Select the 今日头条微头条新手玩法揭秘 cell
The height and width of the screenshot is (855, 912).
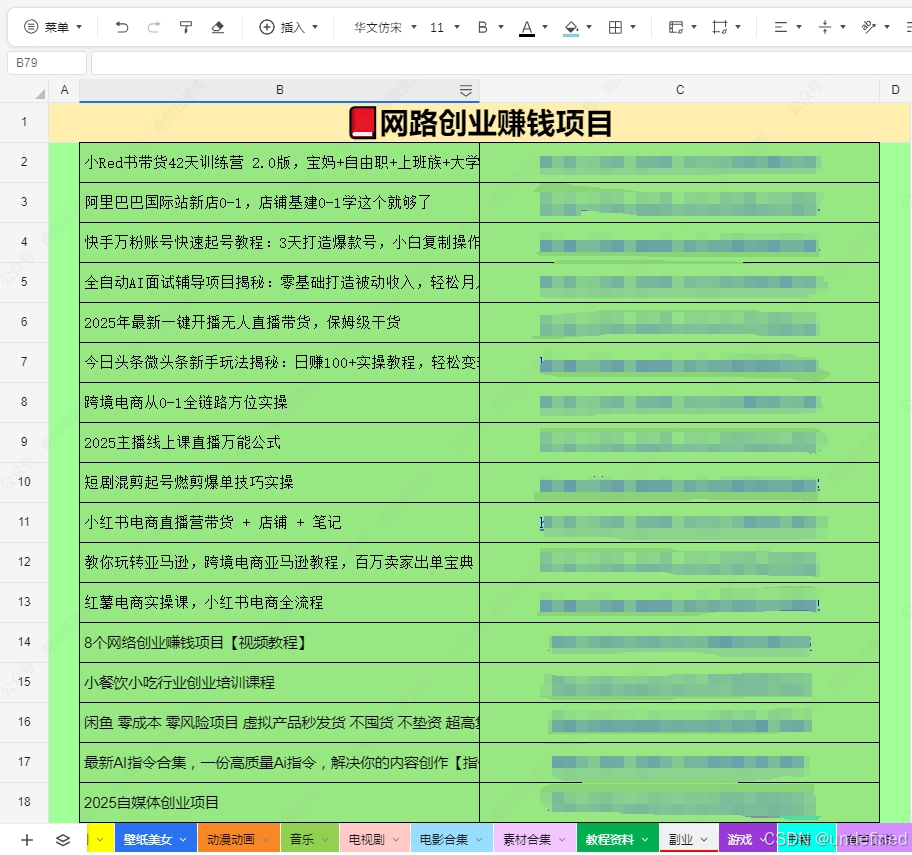click(x=280, y=362)
